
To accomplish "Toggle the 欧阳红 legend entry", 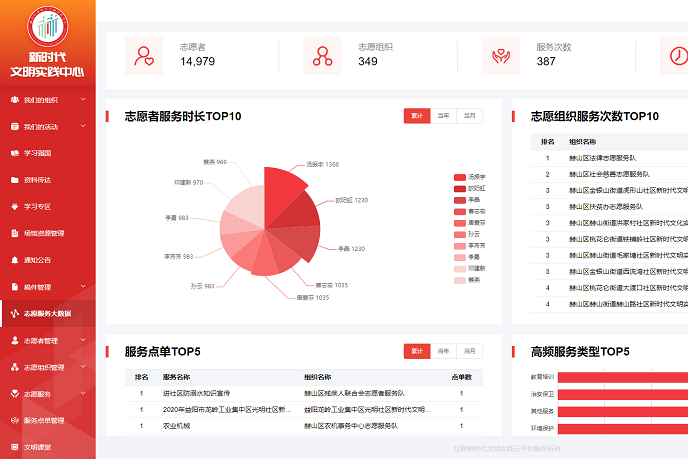I will (469, 189).
